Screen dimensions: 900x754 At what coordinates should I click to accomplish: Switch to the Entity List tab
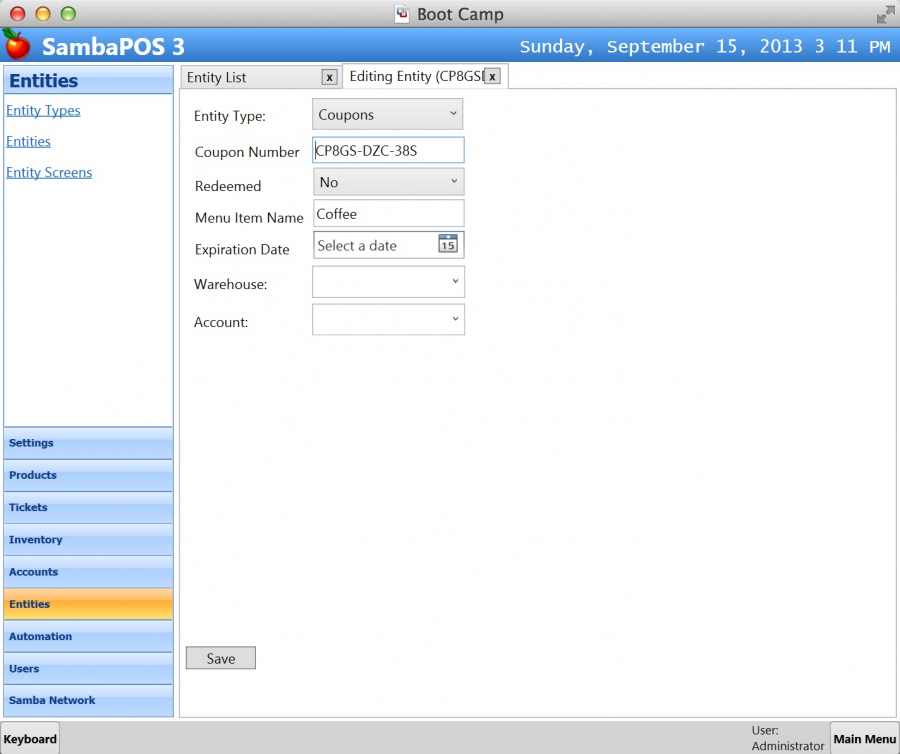pyautogui.click(x=250, y=77)
